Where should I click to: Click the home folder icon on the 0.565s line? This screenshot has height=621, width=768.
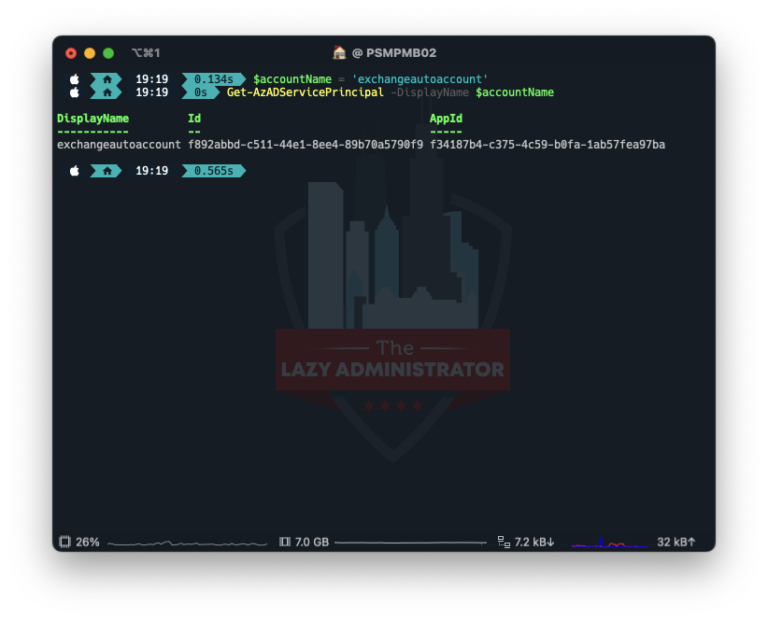(x=107, y=170)
